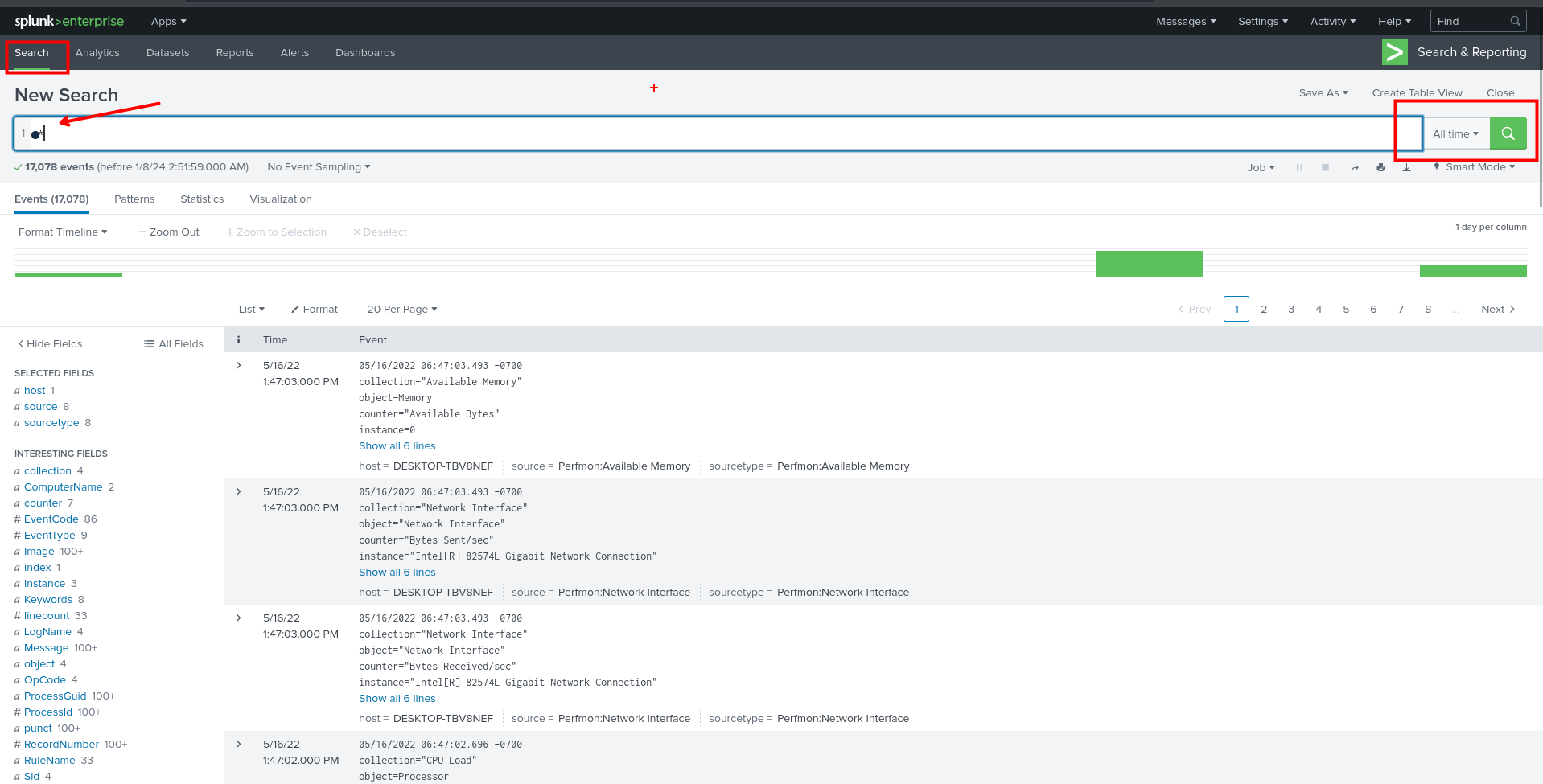Click the share job arrow icon

(1355, 168)
